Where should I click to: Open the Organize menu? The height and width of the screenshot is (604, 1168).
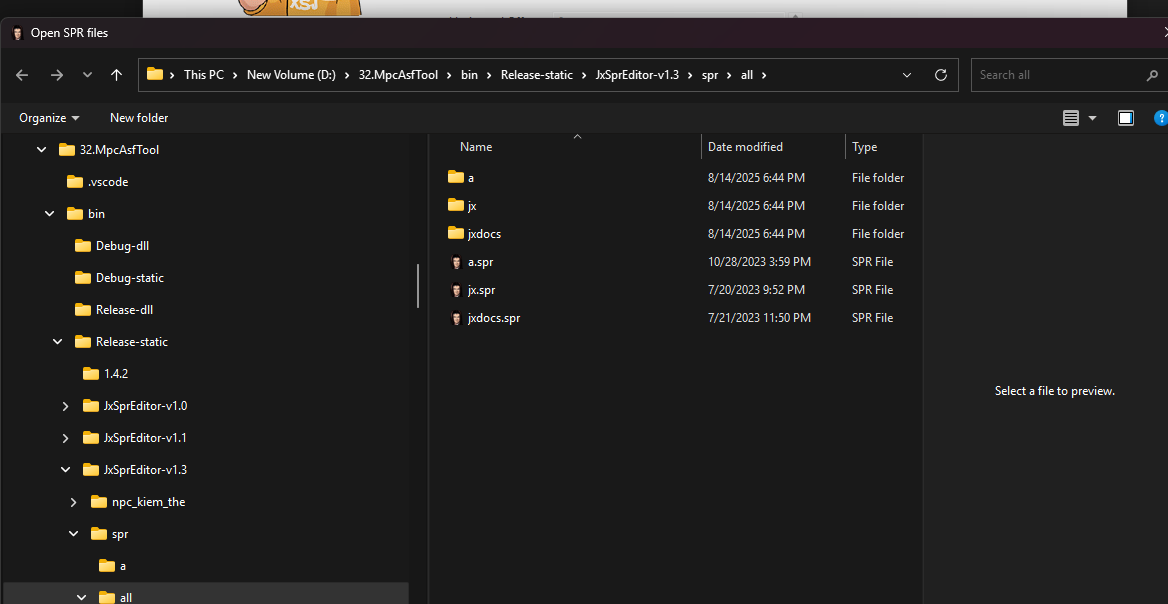[x=49, y=118]
